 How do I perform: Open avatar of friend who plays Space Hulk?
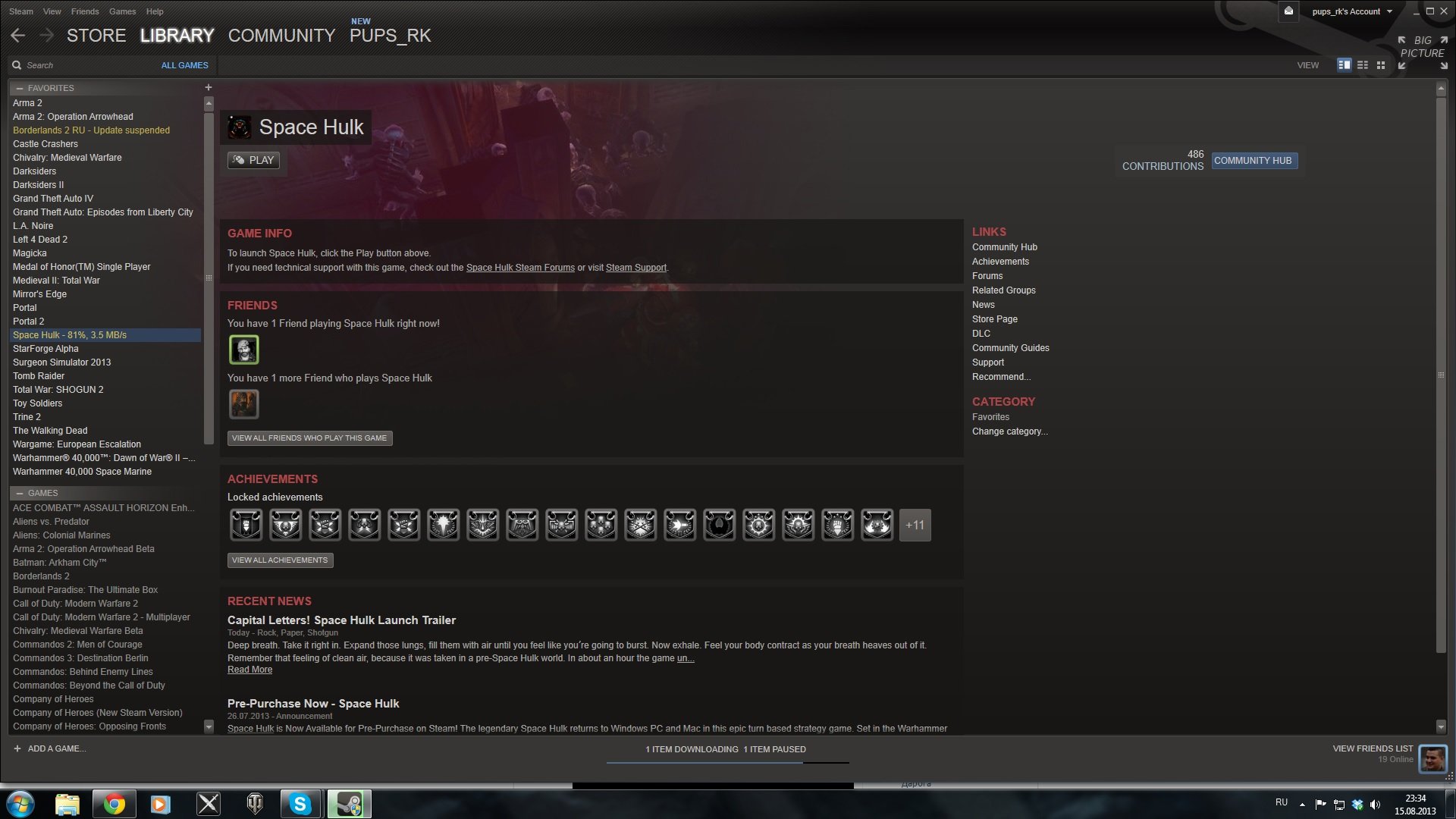(244, 404)
